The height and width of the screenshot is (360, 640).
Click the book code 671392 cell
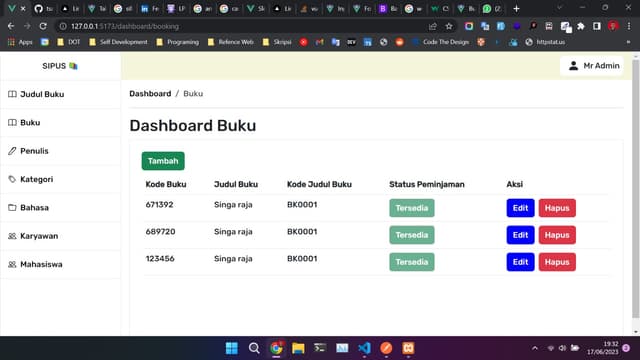[x=159, y=204]
